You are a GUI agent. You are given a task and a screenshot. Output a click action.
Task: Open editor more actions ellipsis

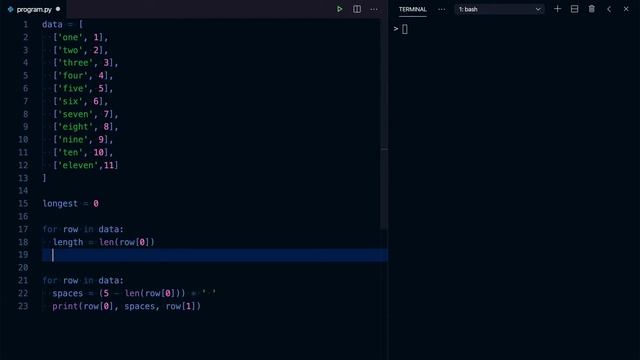[x=374, y=9]
